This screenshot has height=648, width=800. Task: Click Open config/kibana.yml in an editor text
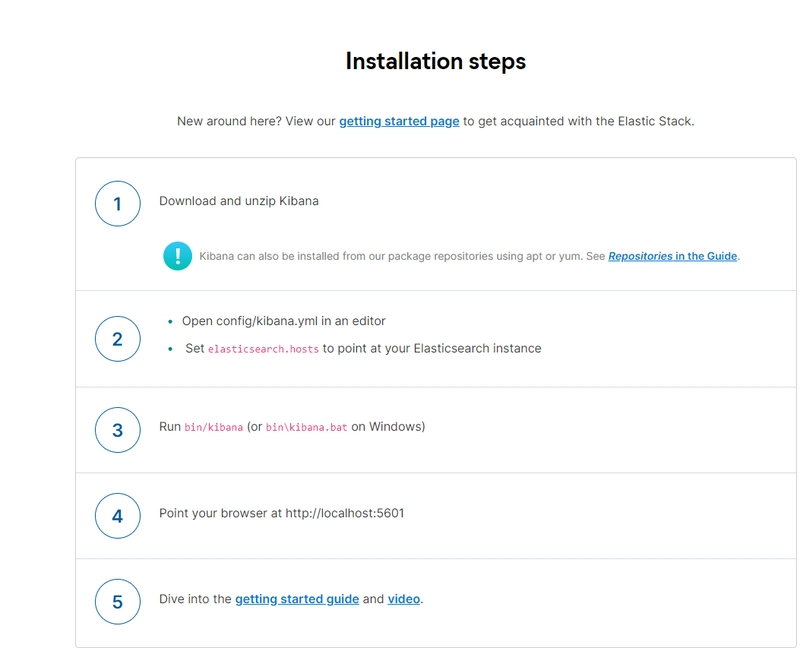click(x=284, y=321)
